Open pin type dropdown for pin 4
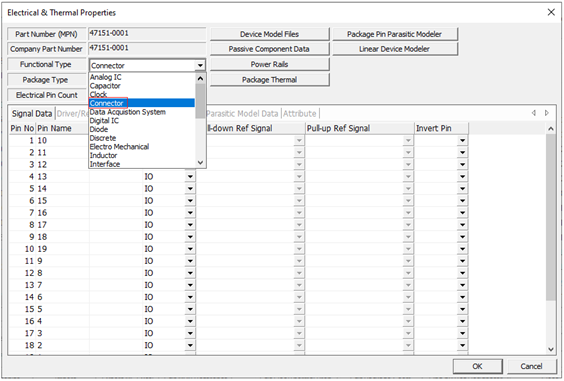564x381 pixels. 190,177
